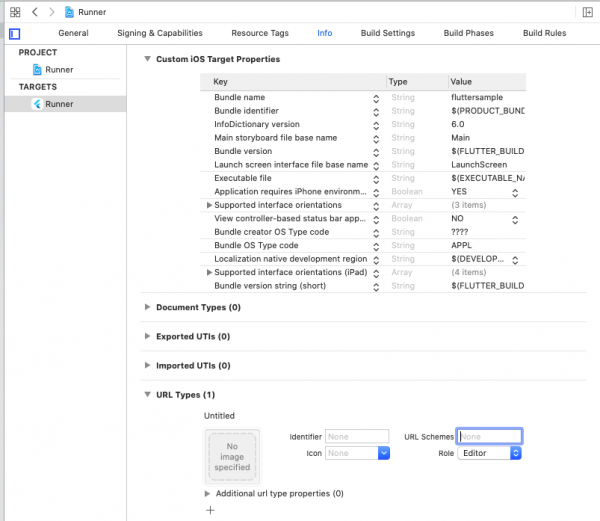Open the related items grid menu

[15, 11]
